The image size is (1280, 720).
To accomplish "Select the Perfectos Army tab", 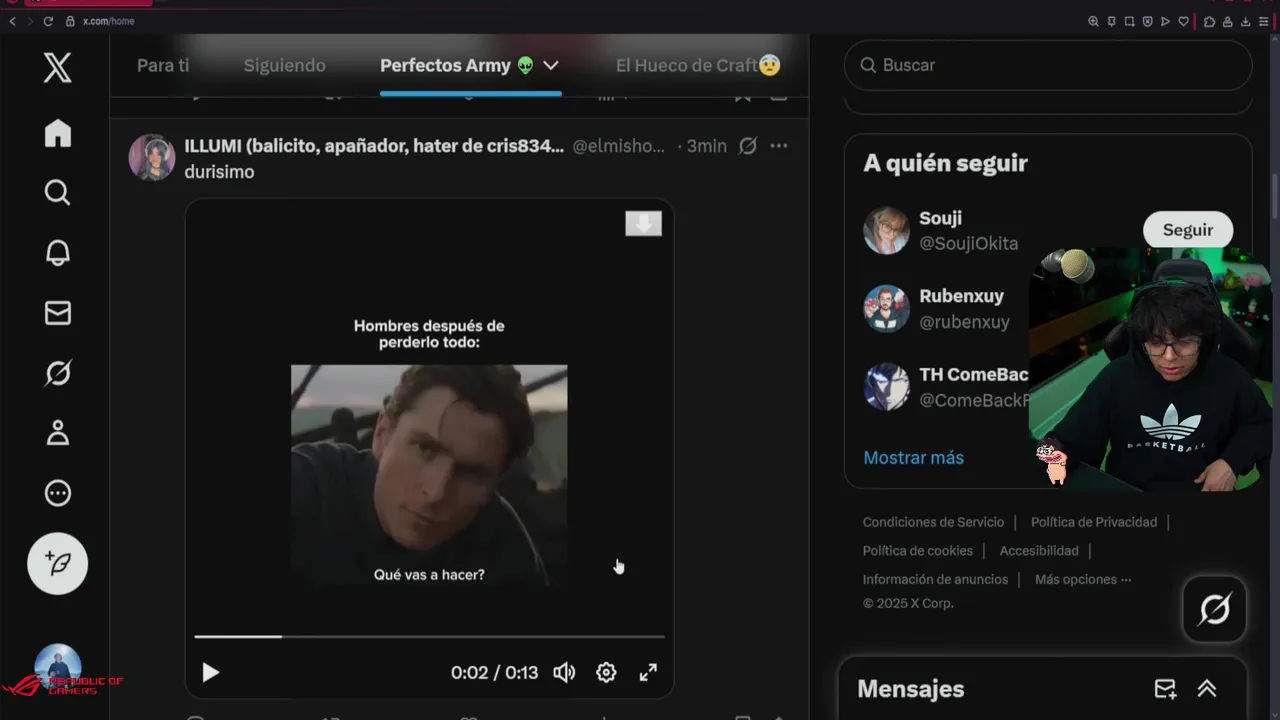I will (x=457, y=65).
